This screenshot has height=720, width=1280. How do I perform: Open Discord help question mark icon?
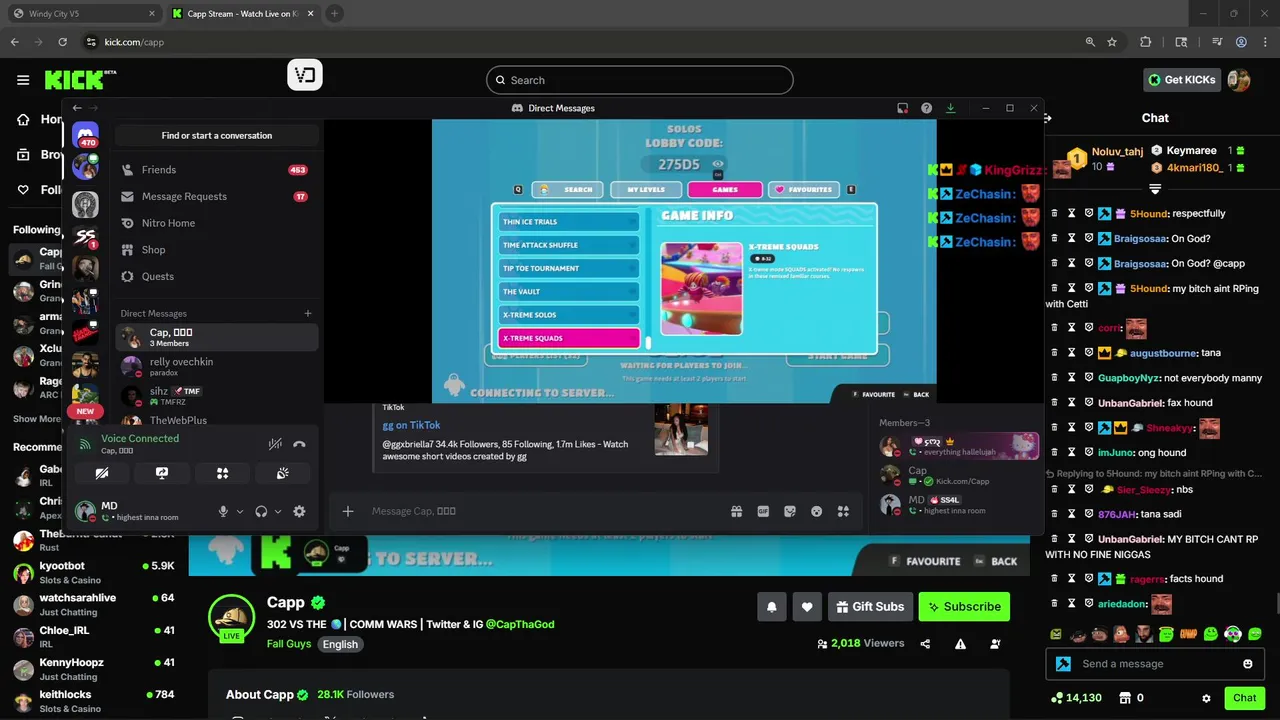(x=927, y=108)
